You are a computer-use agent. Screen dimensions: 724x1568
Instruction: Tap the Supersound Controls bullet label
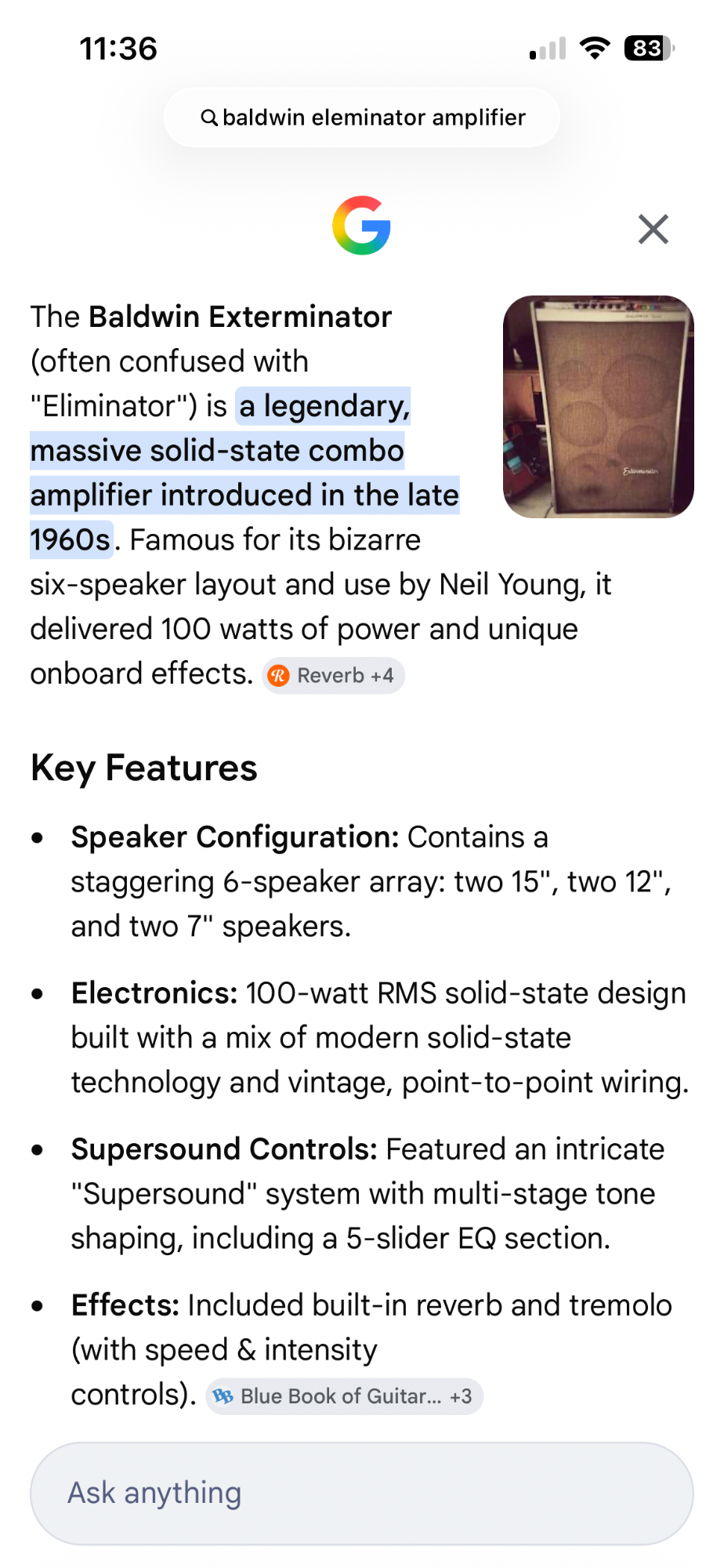(x=225, y=1149)
